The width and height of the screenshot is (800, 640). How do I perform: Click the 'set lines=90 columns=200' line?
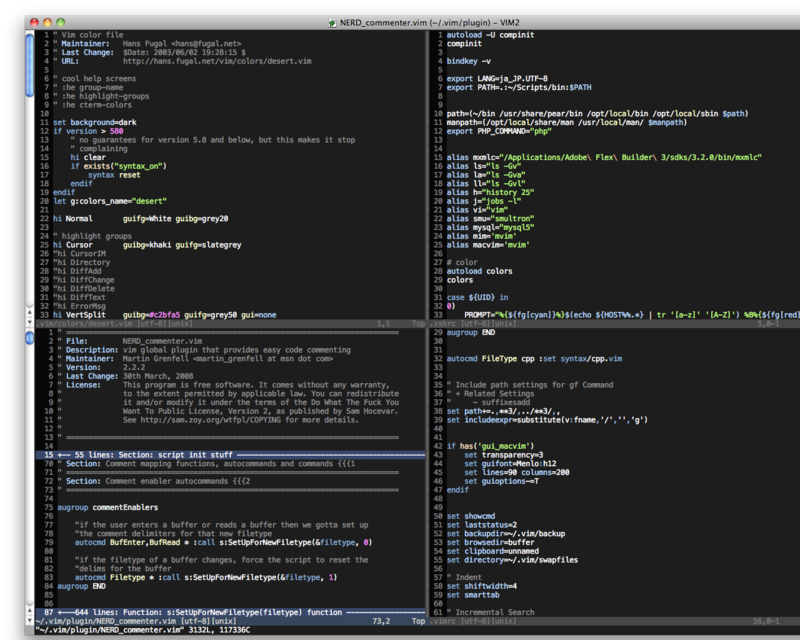coord(517,473)
